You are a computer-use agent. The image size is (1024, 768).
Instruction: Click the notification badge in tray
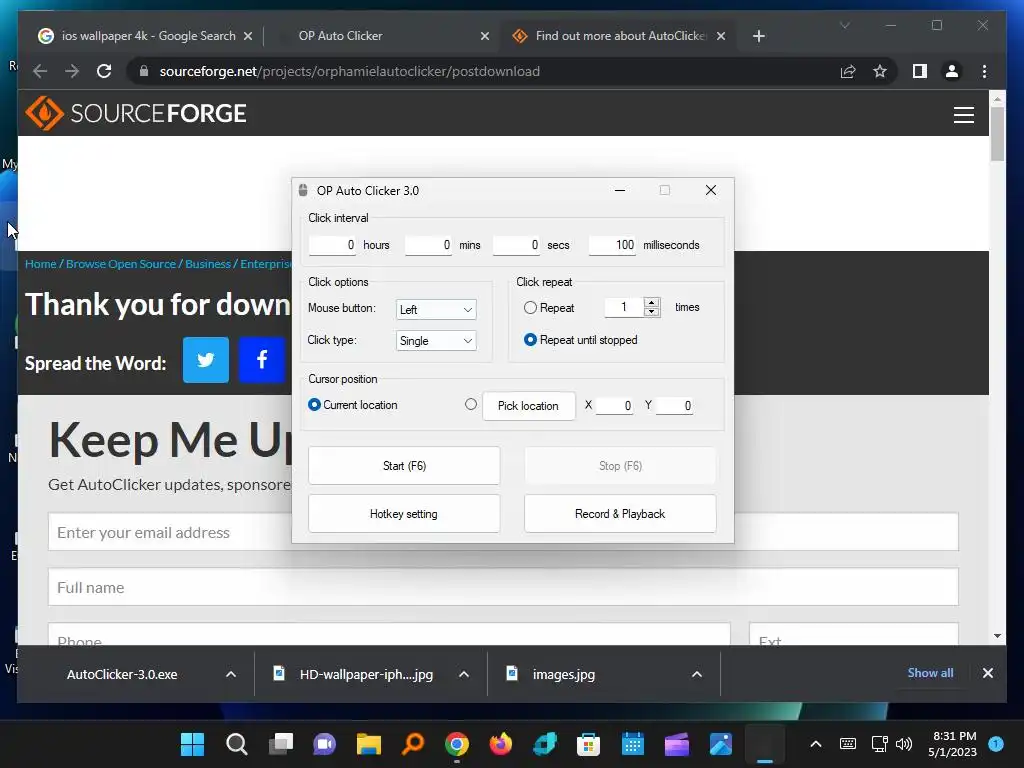(996, 743)
